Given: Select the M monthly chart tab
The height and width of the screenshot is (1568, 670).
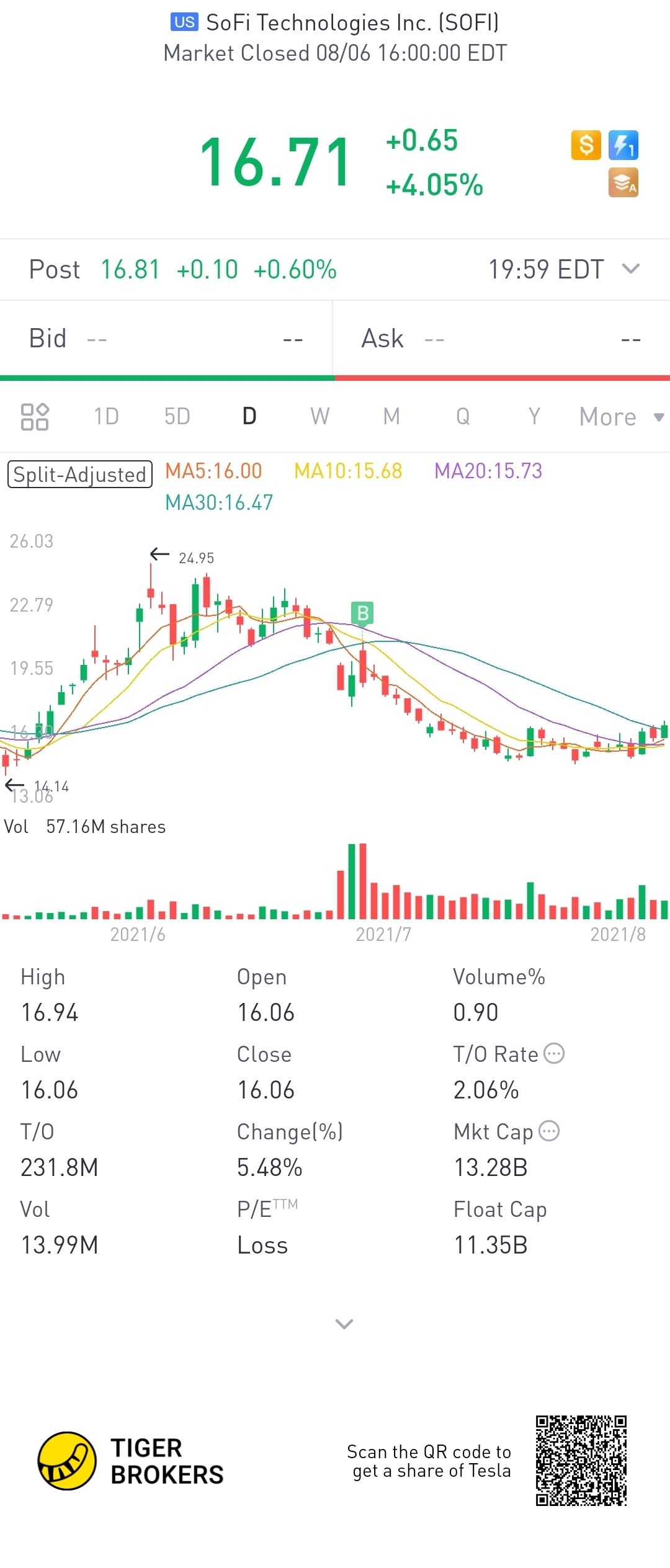Looking at the screenshot, I should tap(391, 416).
